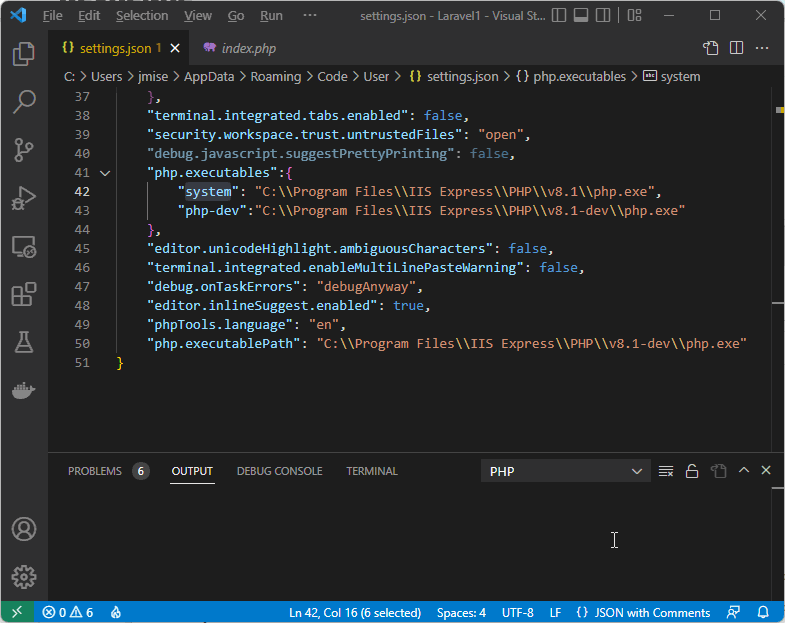This screenshot has width=785, height=623.
Task: Open the Search view icon
Action: click(x=24, y=102)
